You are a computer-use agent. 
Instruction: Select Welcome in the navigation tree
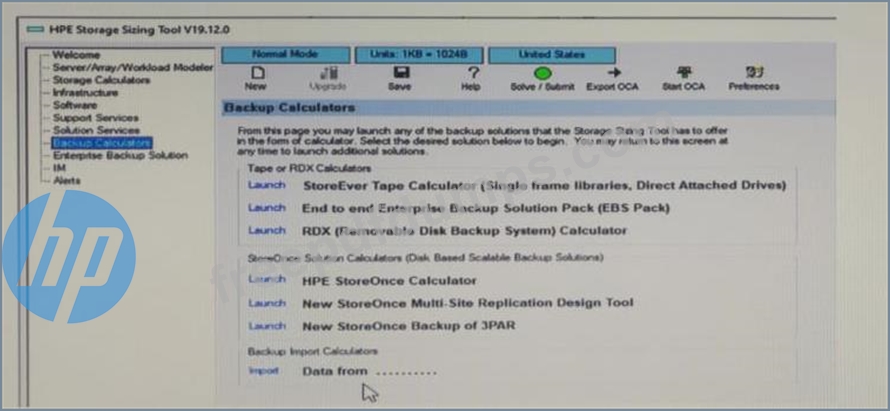point(76,54)
